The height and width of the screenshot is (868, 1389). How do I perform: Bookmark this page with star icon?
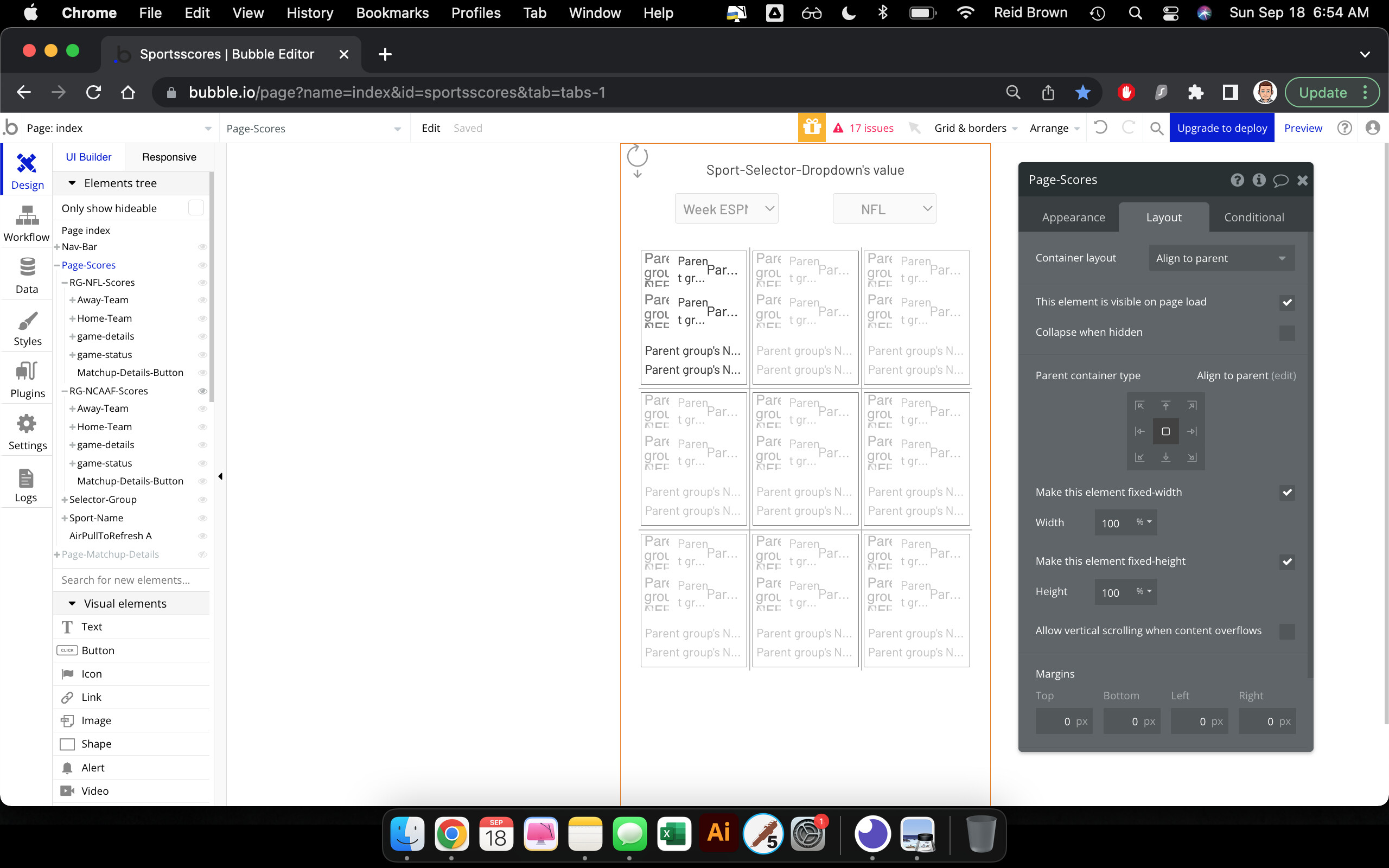(x=1082, y=92)
